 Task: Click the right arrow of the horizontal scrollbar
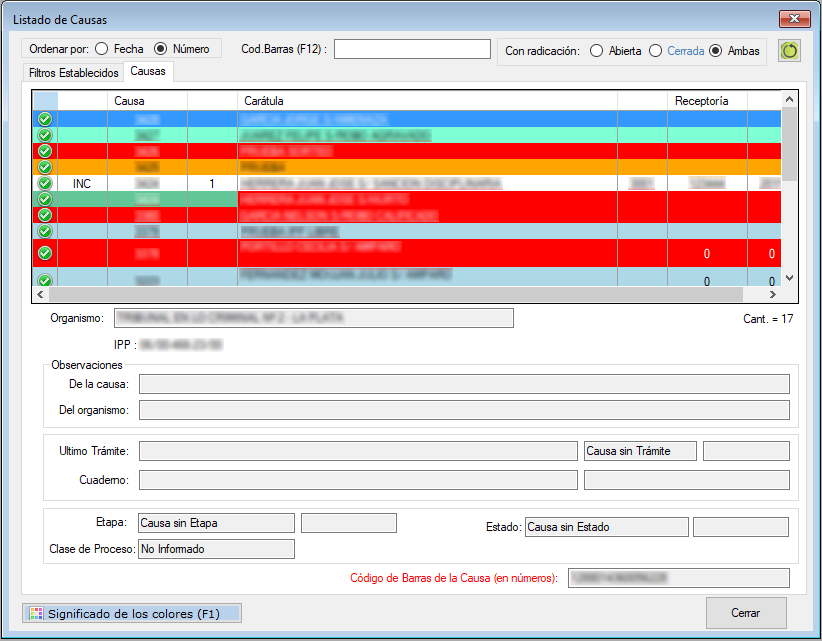[x=772, y=295]
